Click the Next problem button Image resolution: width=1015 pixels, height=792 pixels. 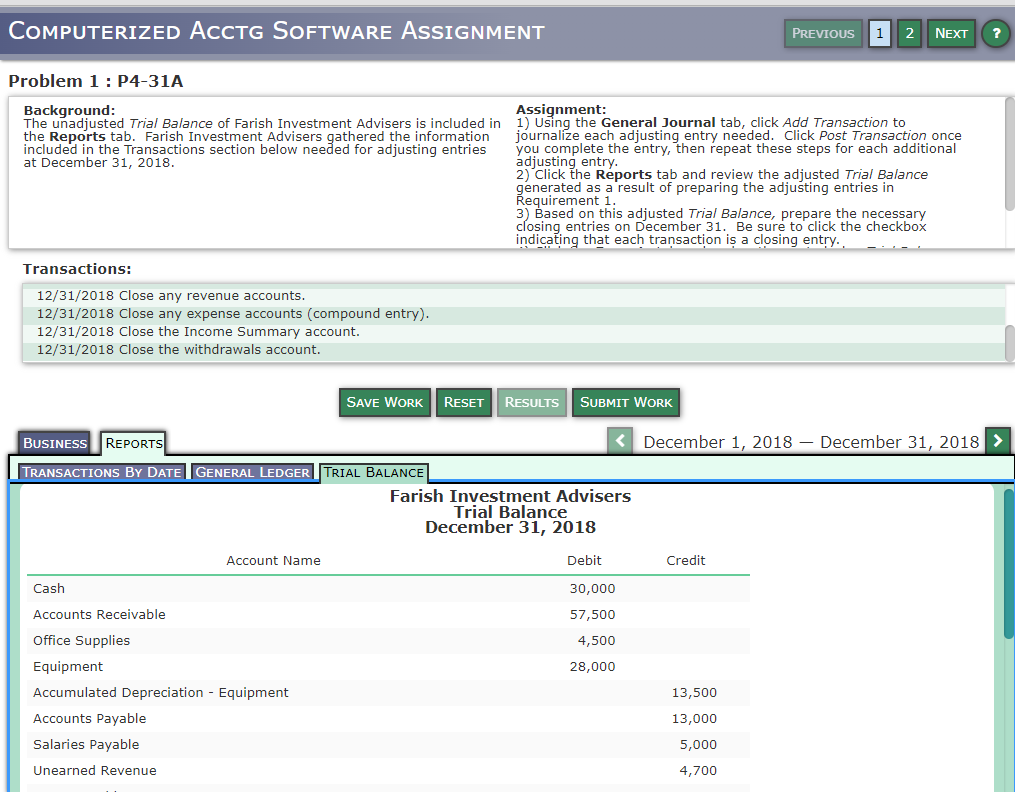pos(951,33)
